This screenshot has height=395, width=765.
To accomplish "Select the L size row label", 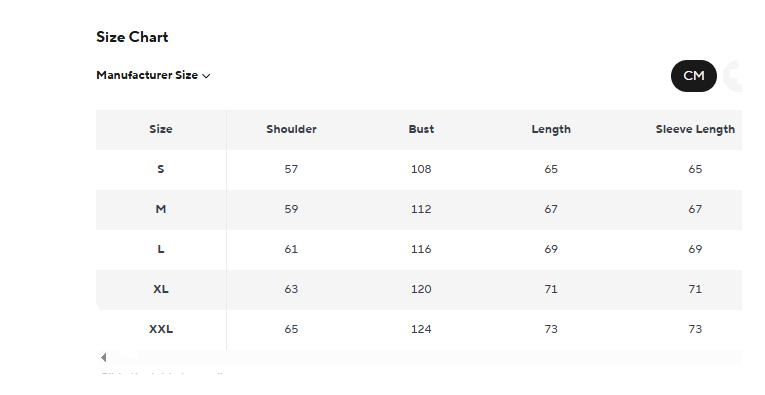I will (x=161, y=249).
